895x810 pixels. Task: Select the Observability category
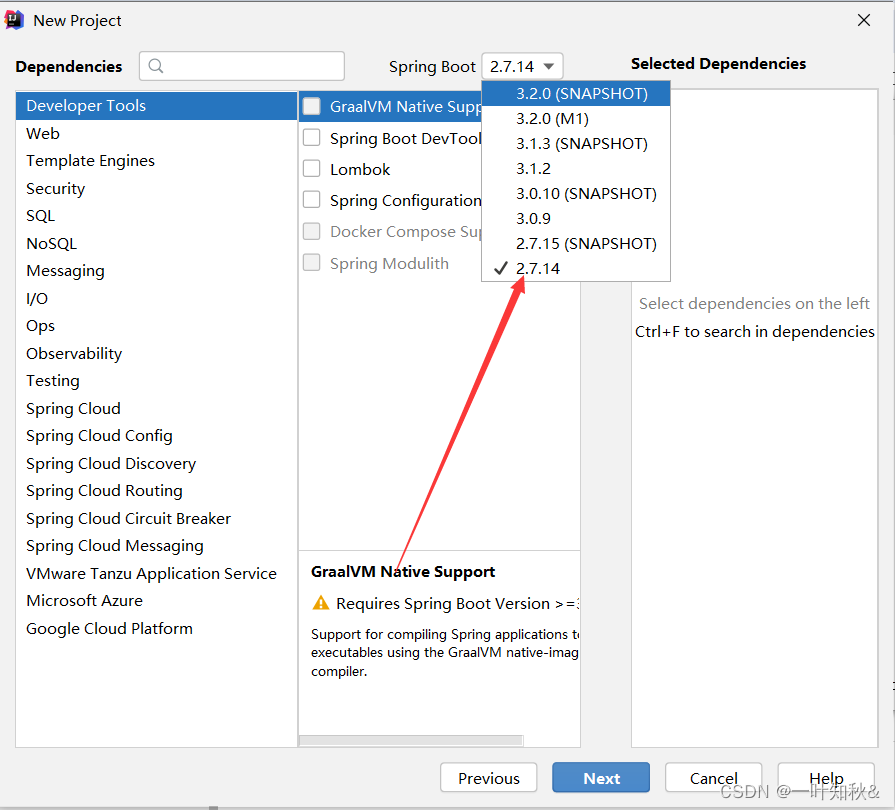pyautogui.click(x=156, y=353)
